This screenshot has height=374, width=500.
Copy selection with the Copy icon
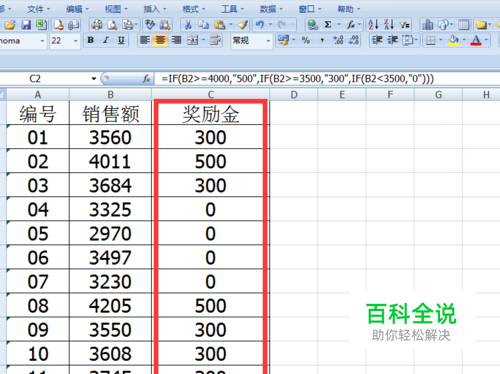tap(203, 25)
